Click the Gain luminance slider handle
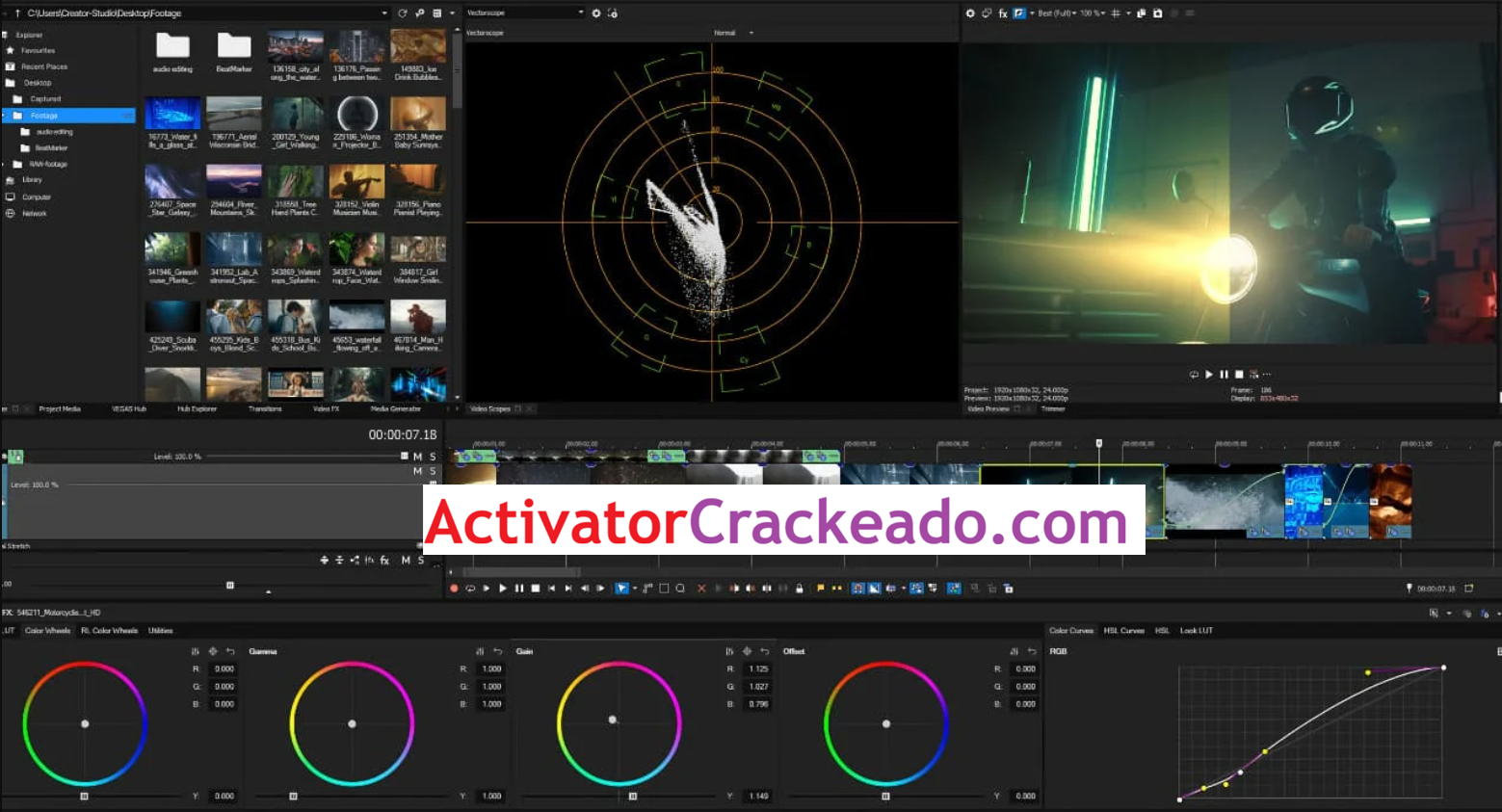Image resolution: width=1502 pixels, height=812 pixels. point(633,797)
